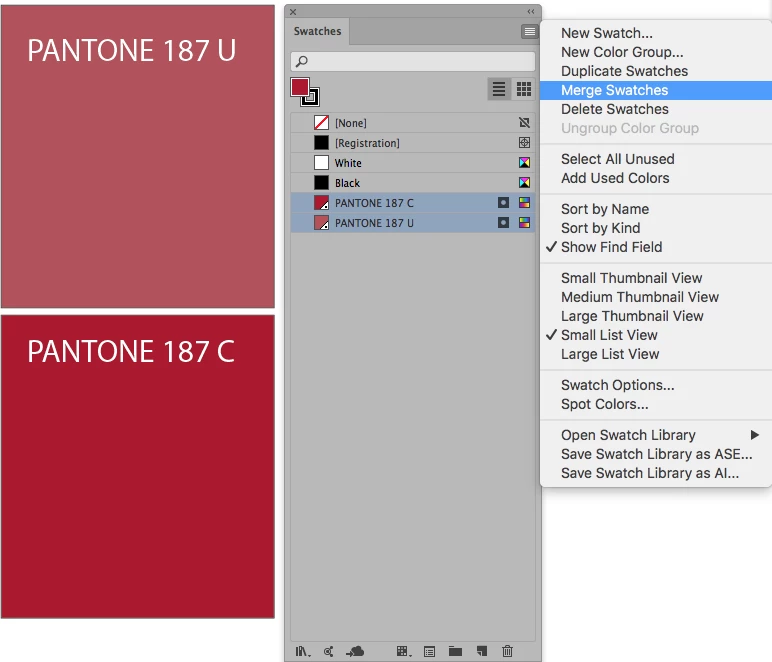The image size is (772, 662).
Task: Click the Delete Swatch trash icon
Action: click(x=507, y=651)
